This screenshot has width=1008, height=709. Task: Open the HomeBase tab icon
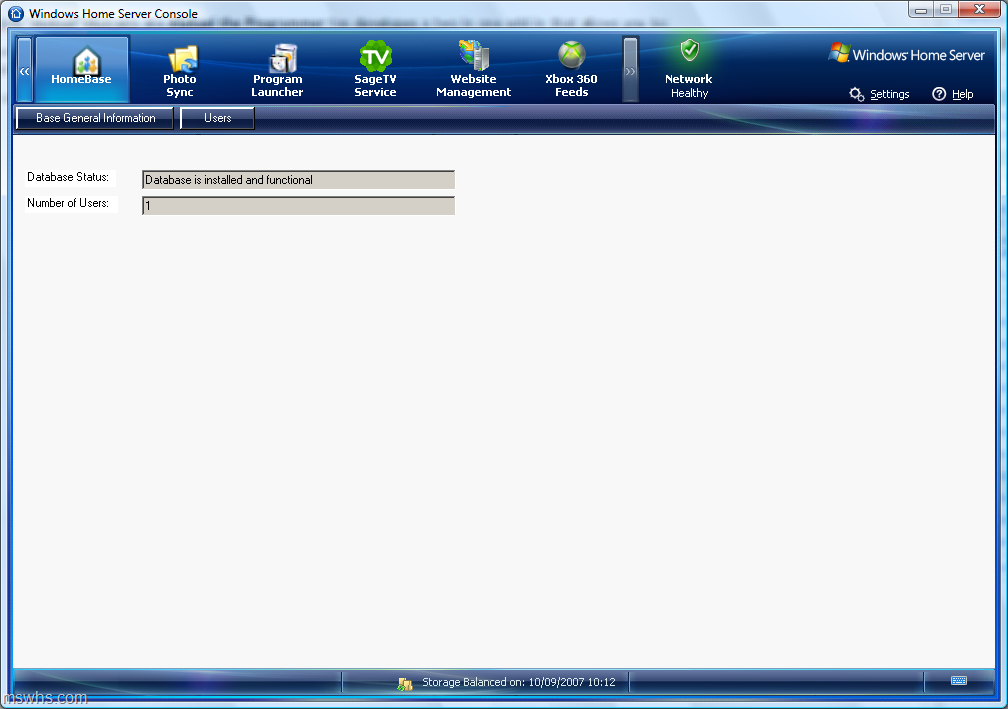(x=86, y=61)
